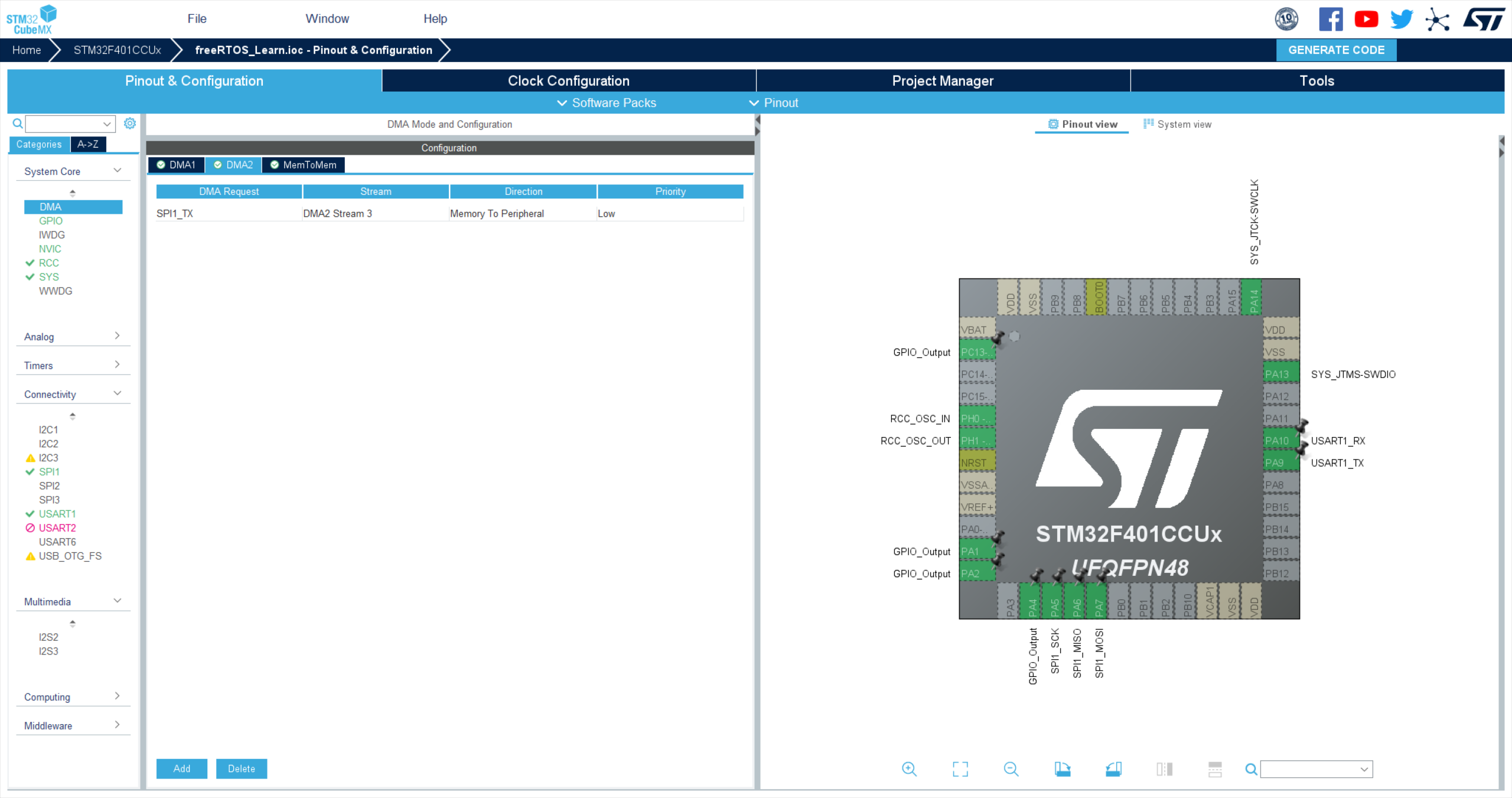Collapse the System Core category
Screen dimensions: 1512x798
[73, 171]
